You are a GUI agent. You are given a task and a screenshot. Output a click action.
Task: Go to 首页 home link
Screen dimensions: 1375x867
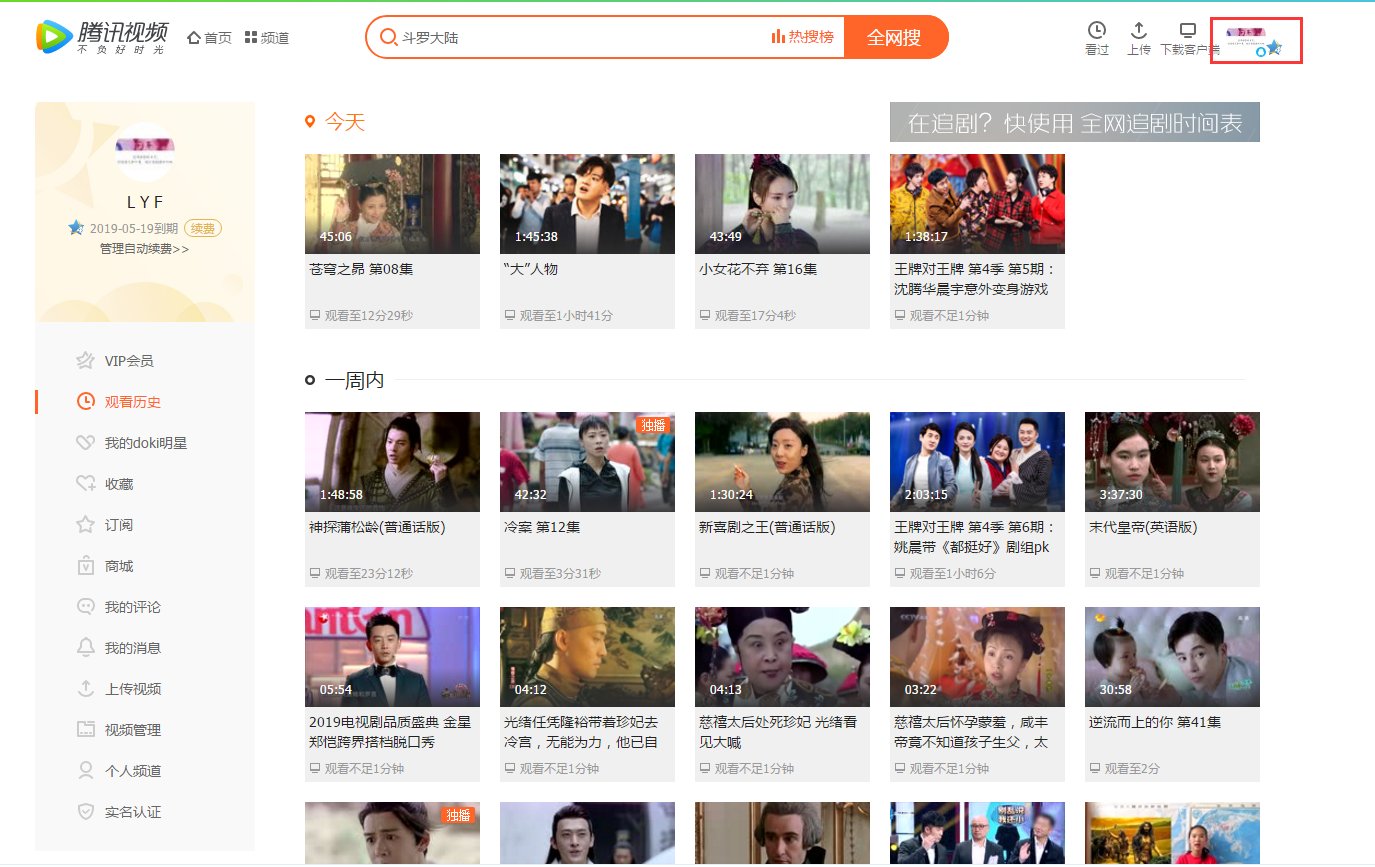209,38
